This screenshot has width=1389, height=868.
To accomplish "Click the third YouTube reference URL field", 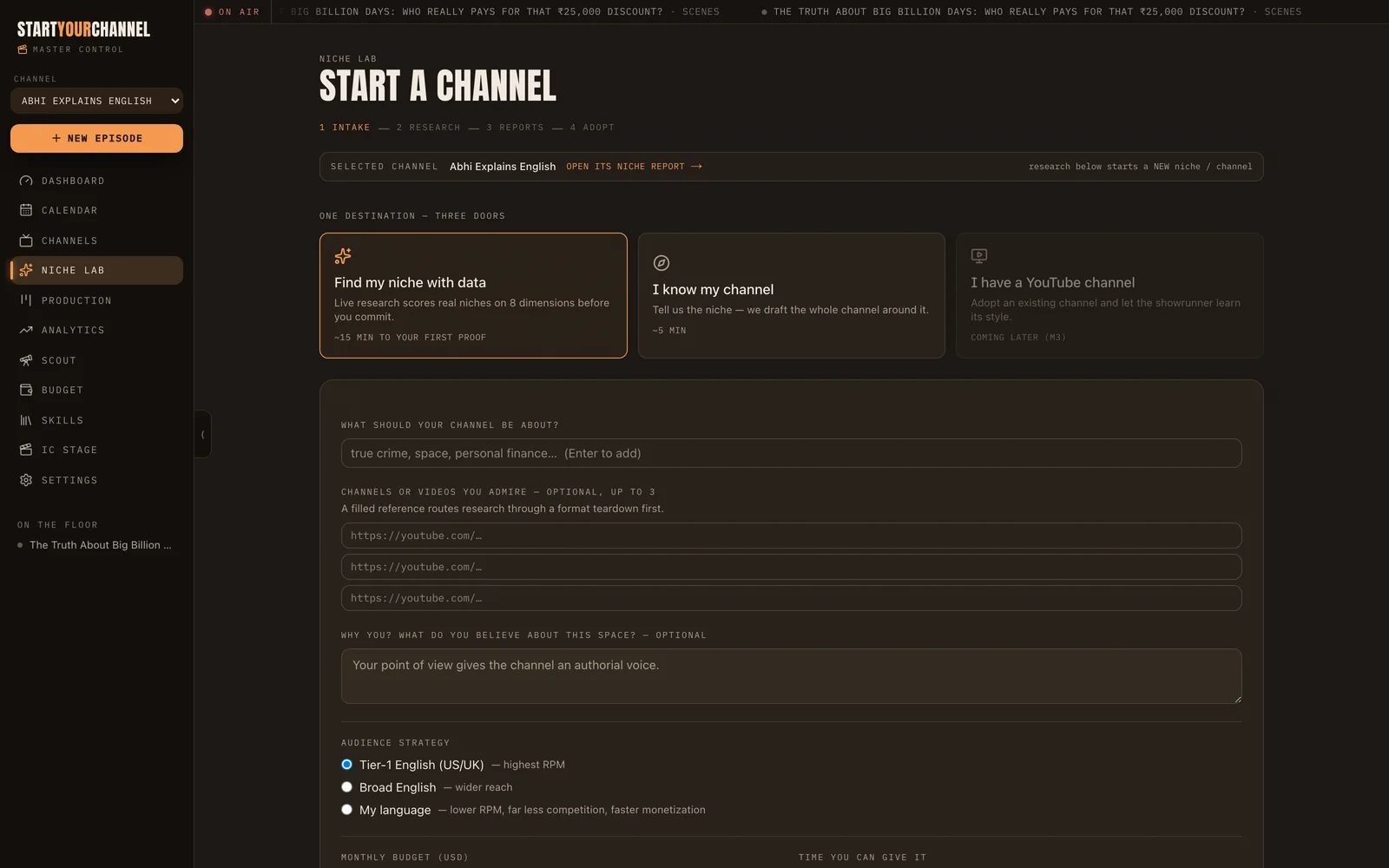I will point(791,598).
